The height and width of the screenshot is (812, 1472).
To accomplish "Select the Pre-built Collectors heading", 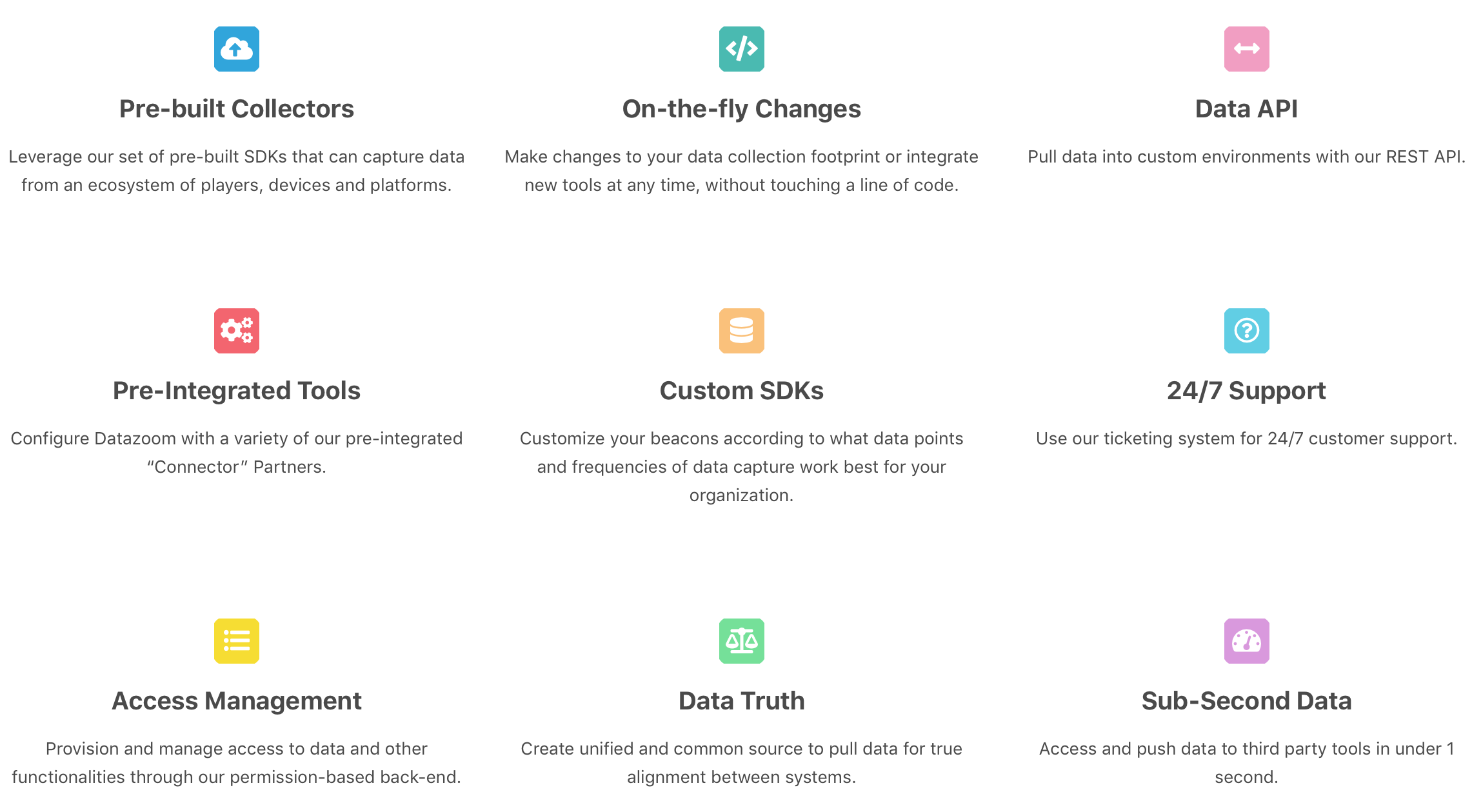I will click(x=237, y=109).
